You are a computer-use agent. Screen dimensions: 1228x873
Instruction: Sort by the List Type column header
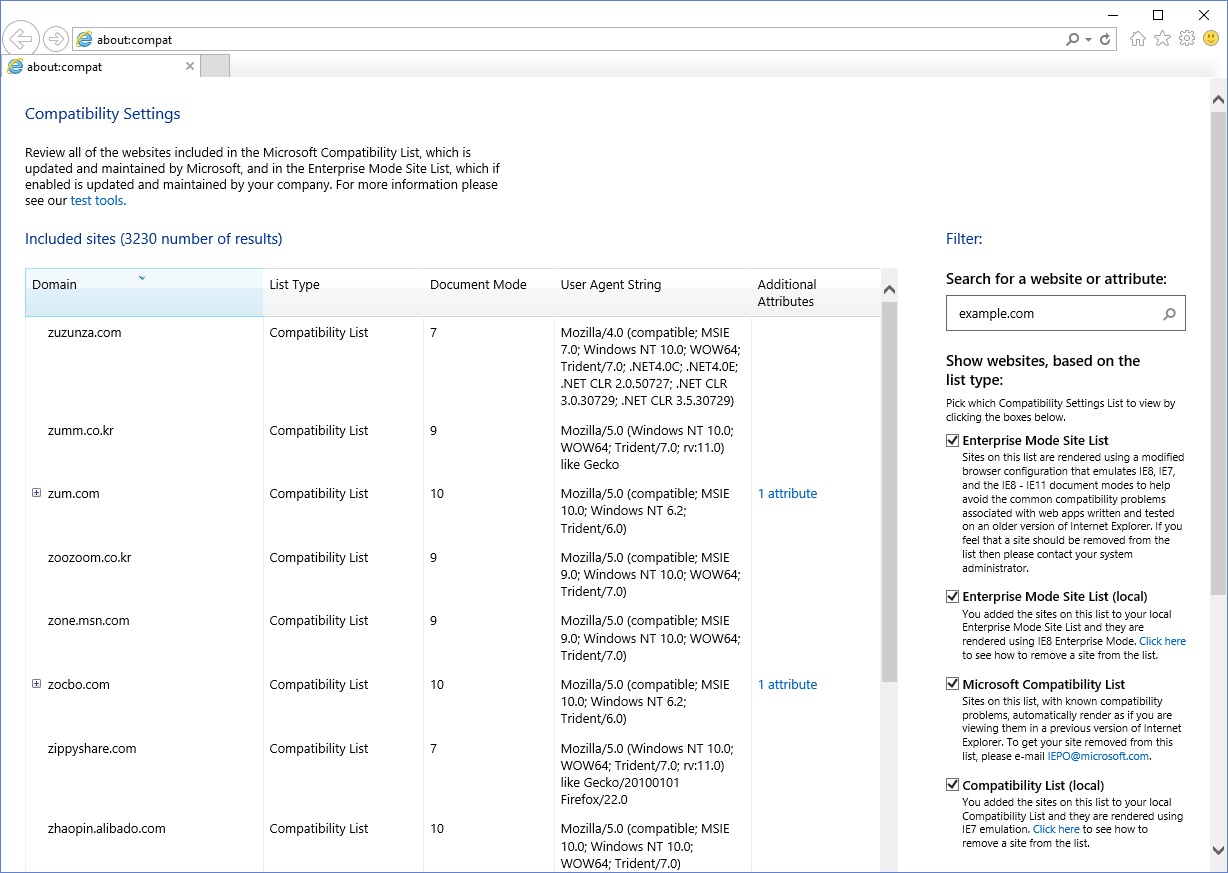click(x=343, y=292)
